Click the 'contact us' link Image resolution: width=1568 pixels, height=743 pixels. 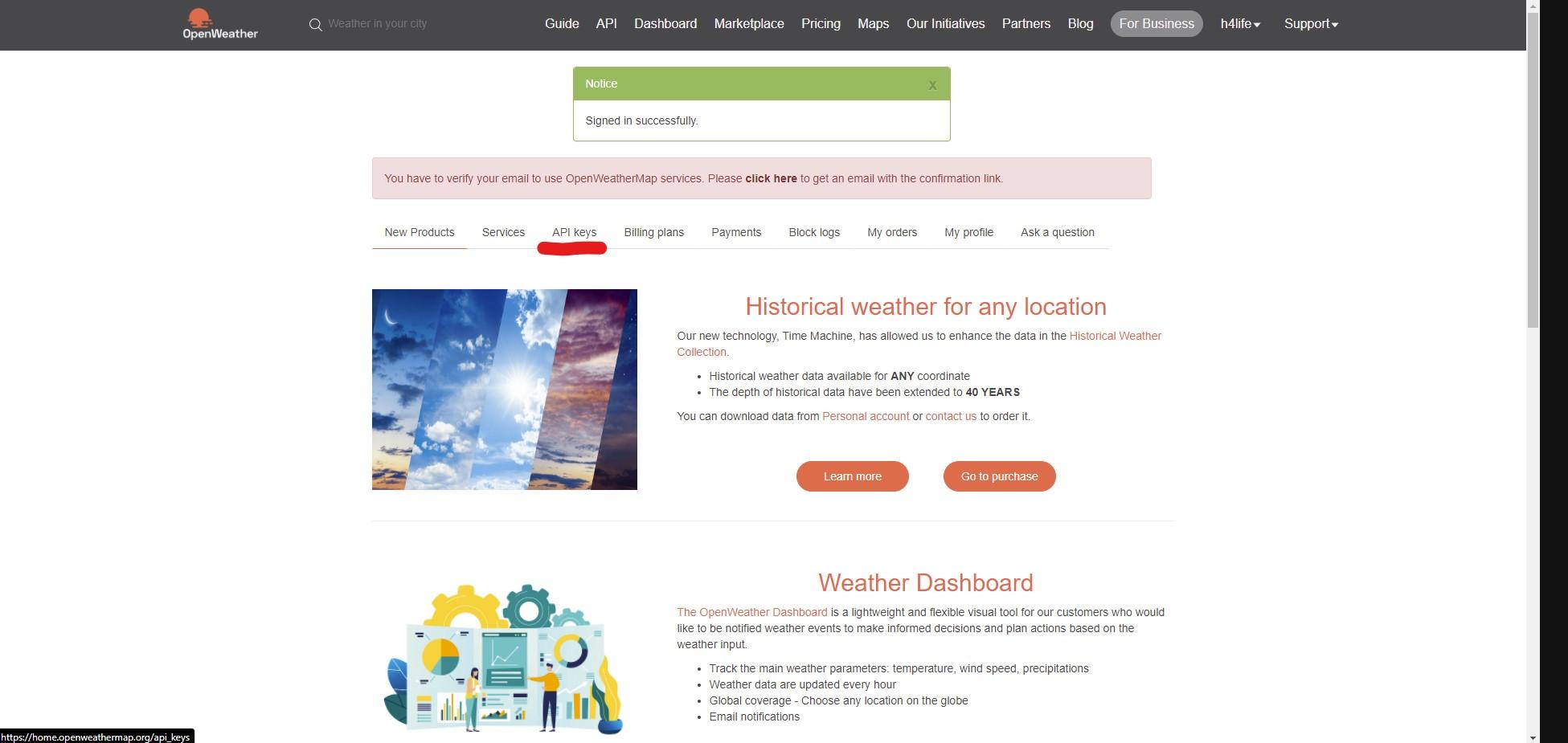pyautogui.click(x=951, y=416)
